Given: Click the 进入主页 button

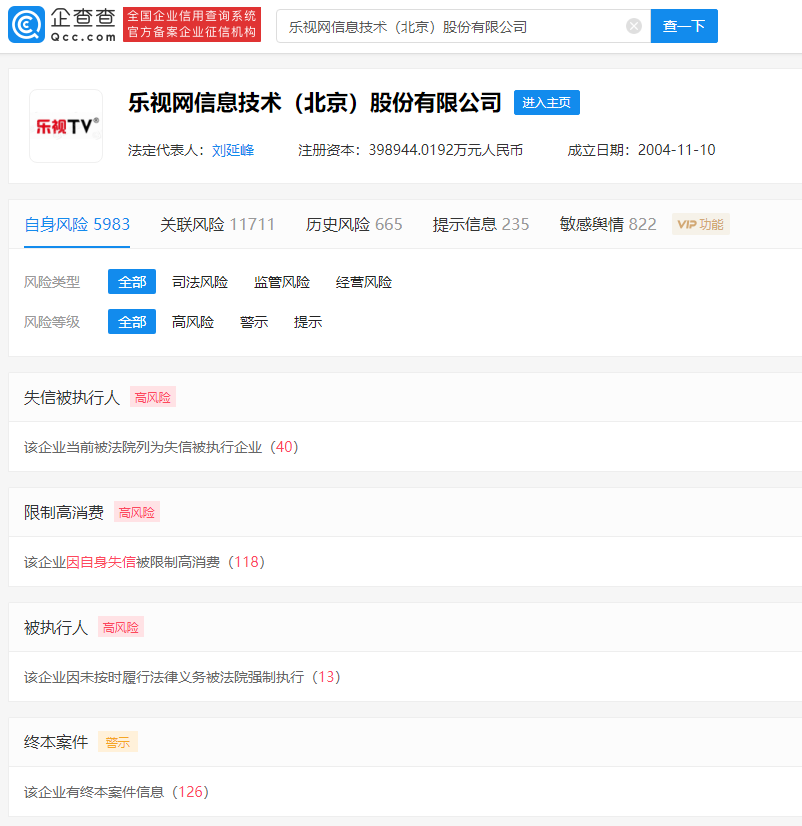Looking at the screenshot, I should pyautogui.click(x=546, y=102).
